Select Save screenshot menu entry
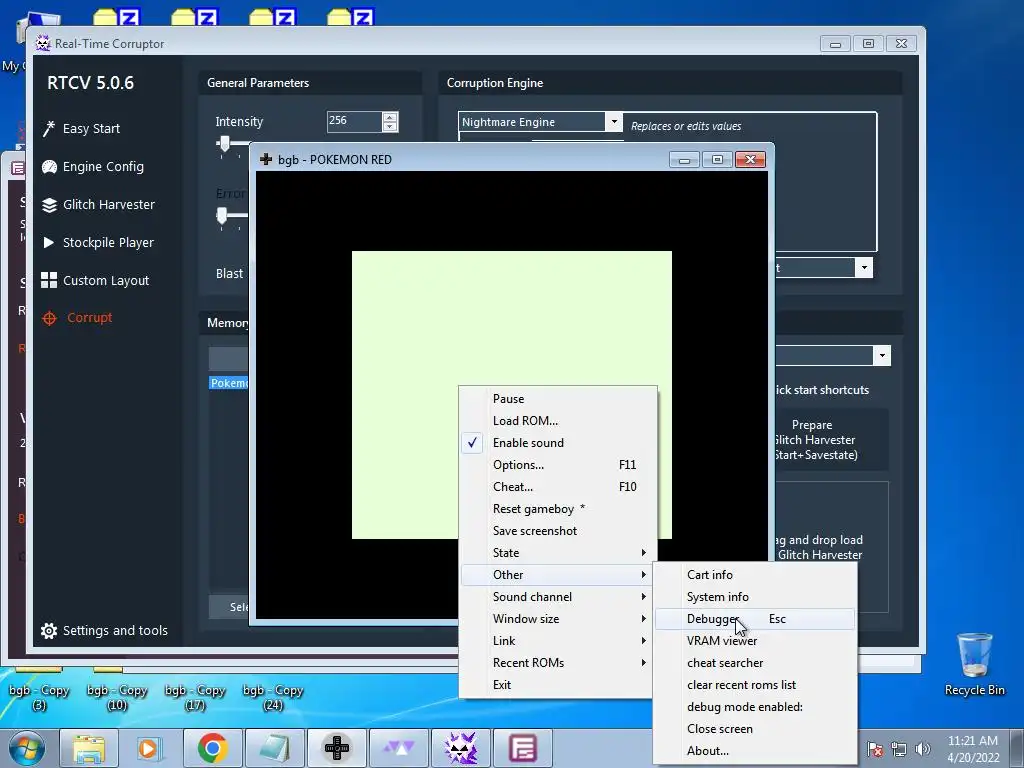Viewport: 1024px width, 768px height. [556, 531]
